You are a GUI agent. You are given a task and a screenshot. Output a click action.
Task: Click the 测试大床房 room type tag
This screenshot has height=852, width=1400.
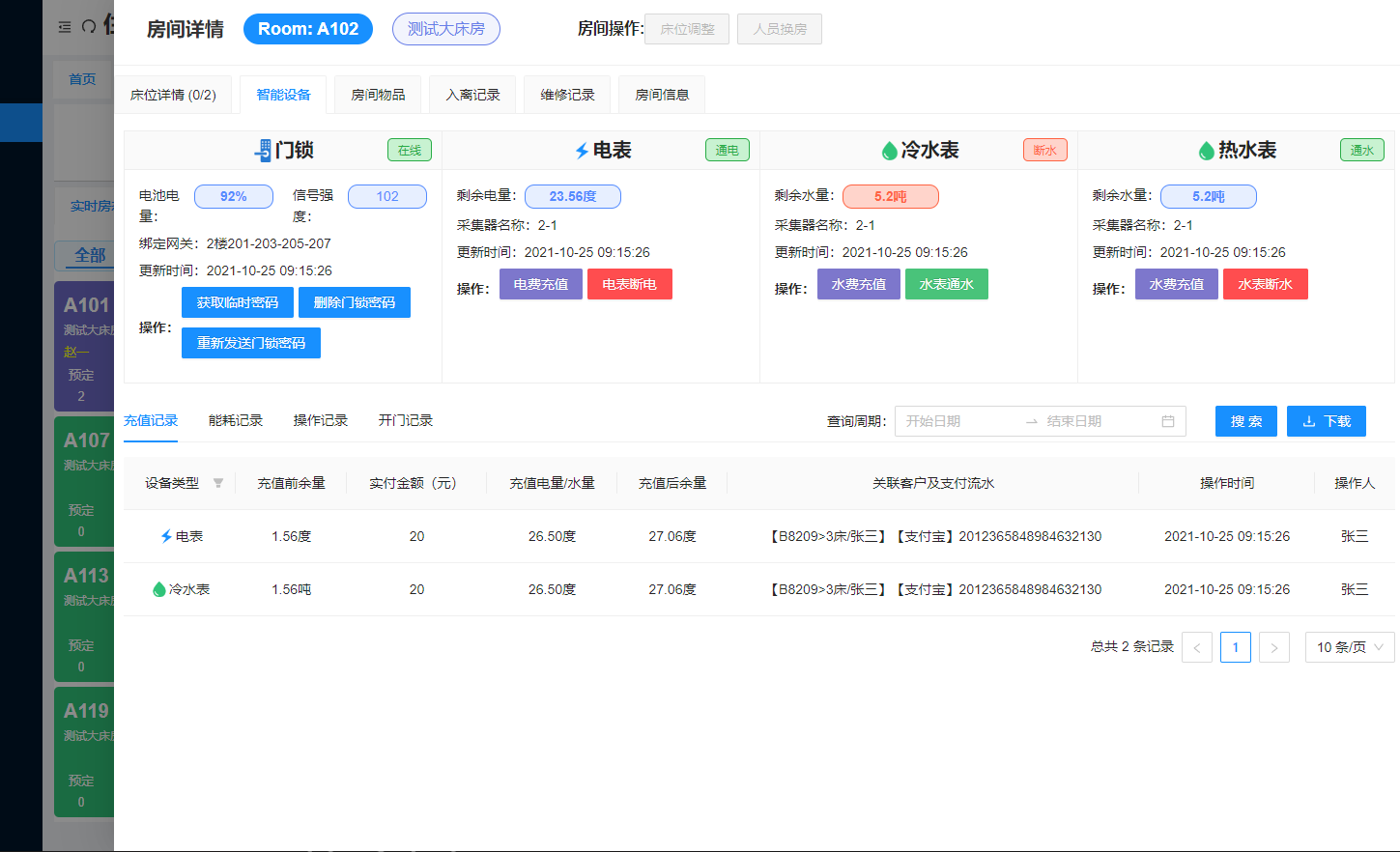click(x=446, y=29)
